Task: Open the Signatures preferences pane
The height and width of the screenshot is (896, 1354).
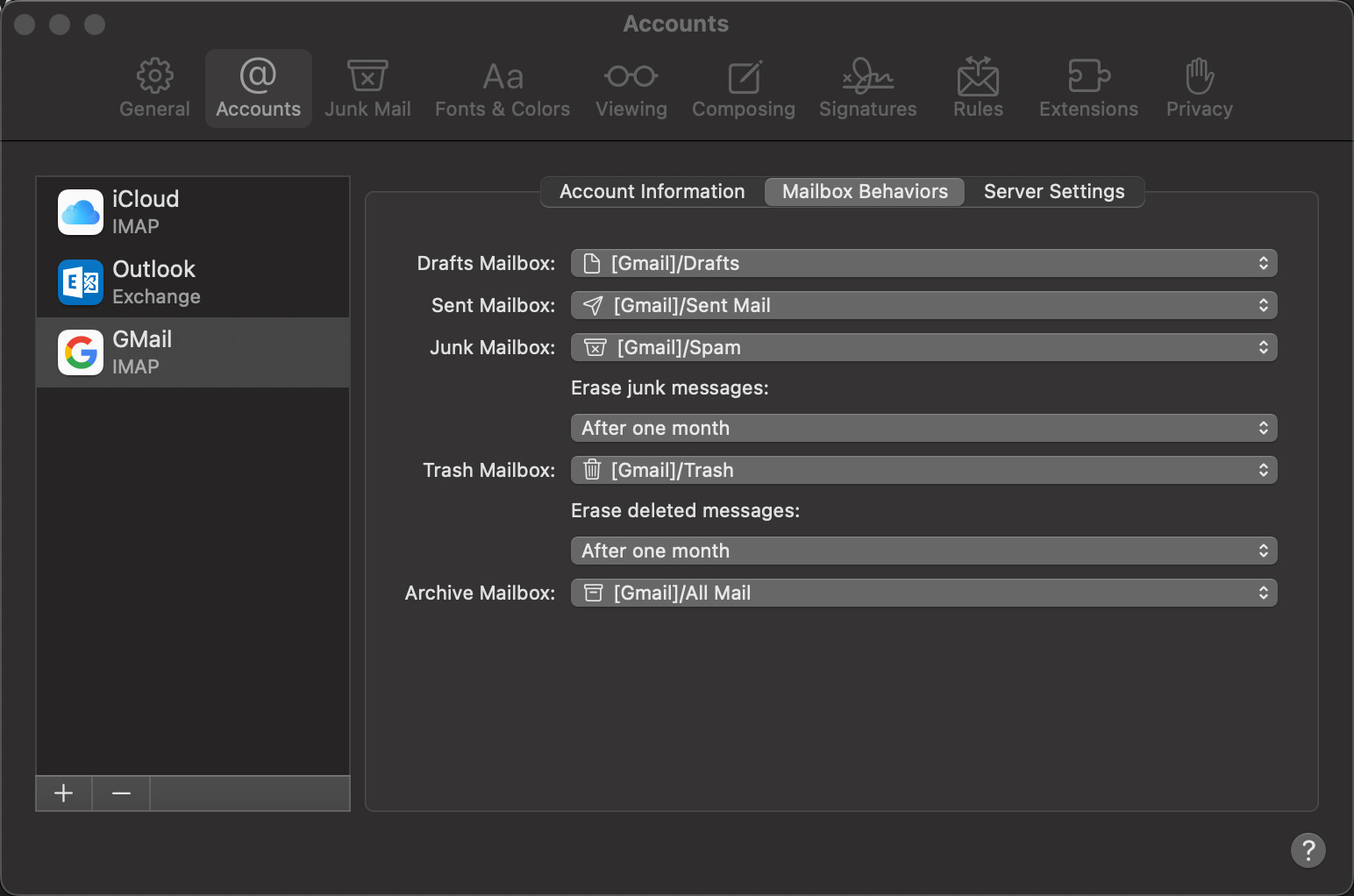Action: (x=868, y=89)
